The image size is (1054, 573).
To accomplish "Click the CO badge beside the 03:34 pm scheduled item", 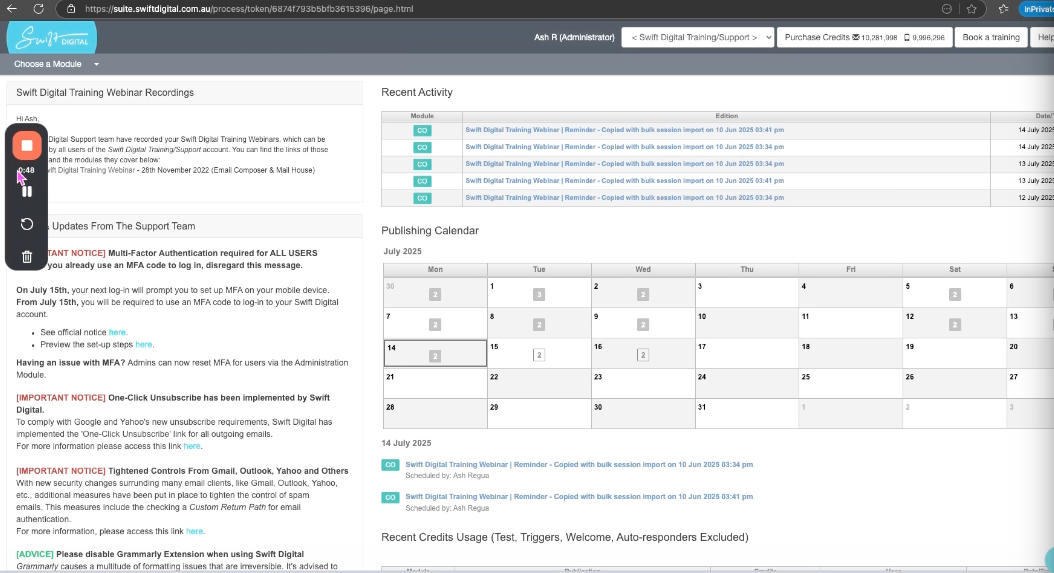I will pyautogui.click(x=391, y=465).
